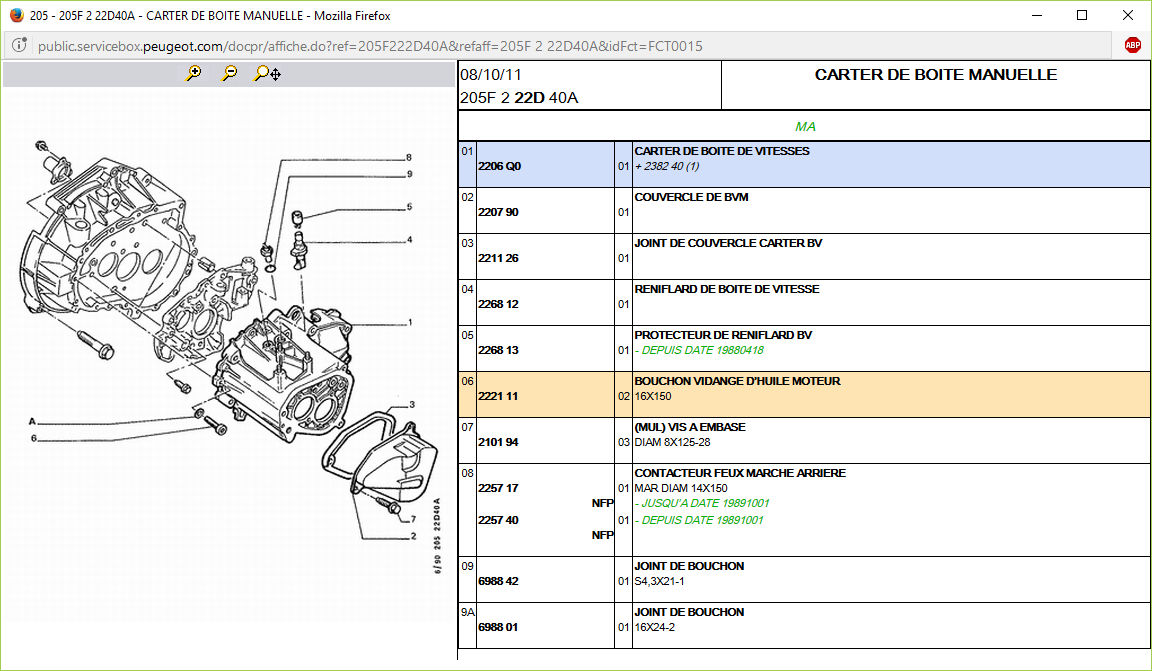Click the site information icon in address bar

click(19, 46)
